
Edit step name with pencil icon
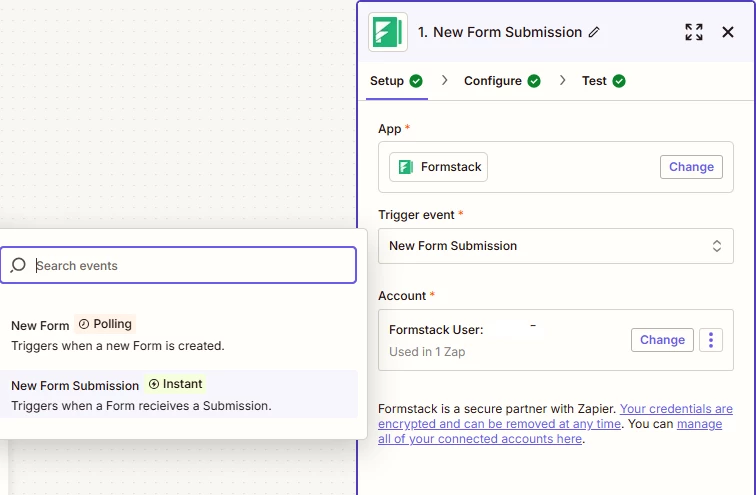point(594,32)
